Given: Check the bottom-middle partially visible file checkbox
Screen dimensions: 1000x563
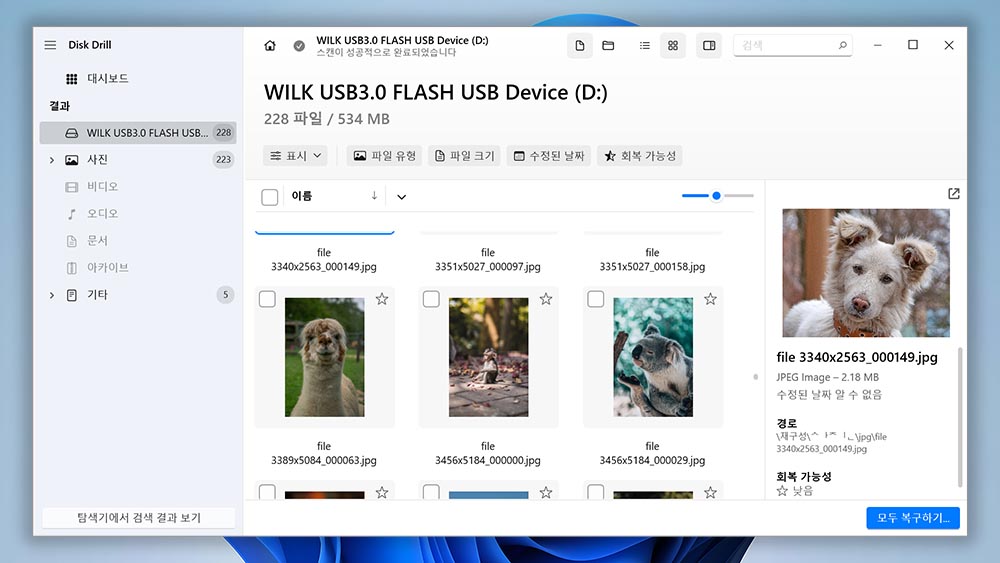Looking at the screenshot, I should (431, 492).
